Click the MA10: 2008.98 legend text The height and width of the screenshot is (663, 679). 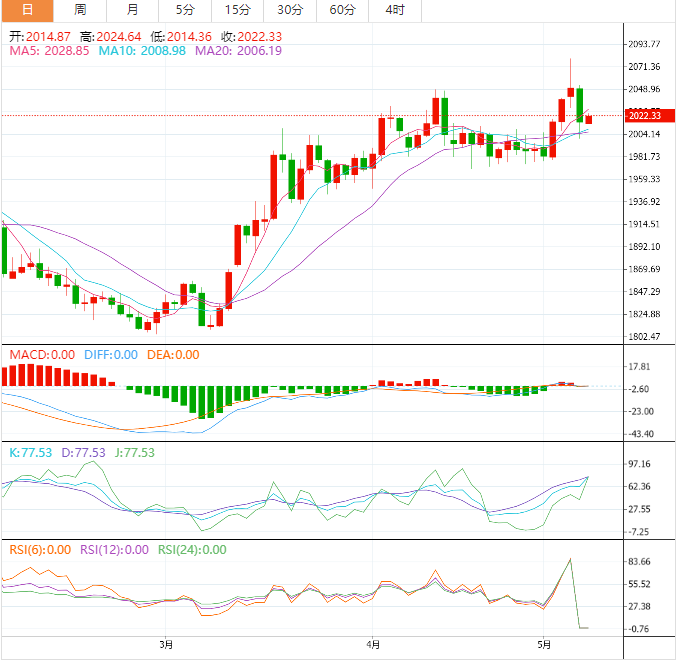[x=142, y=51]
